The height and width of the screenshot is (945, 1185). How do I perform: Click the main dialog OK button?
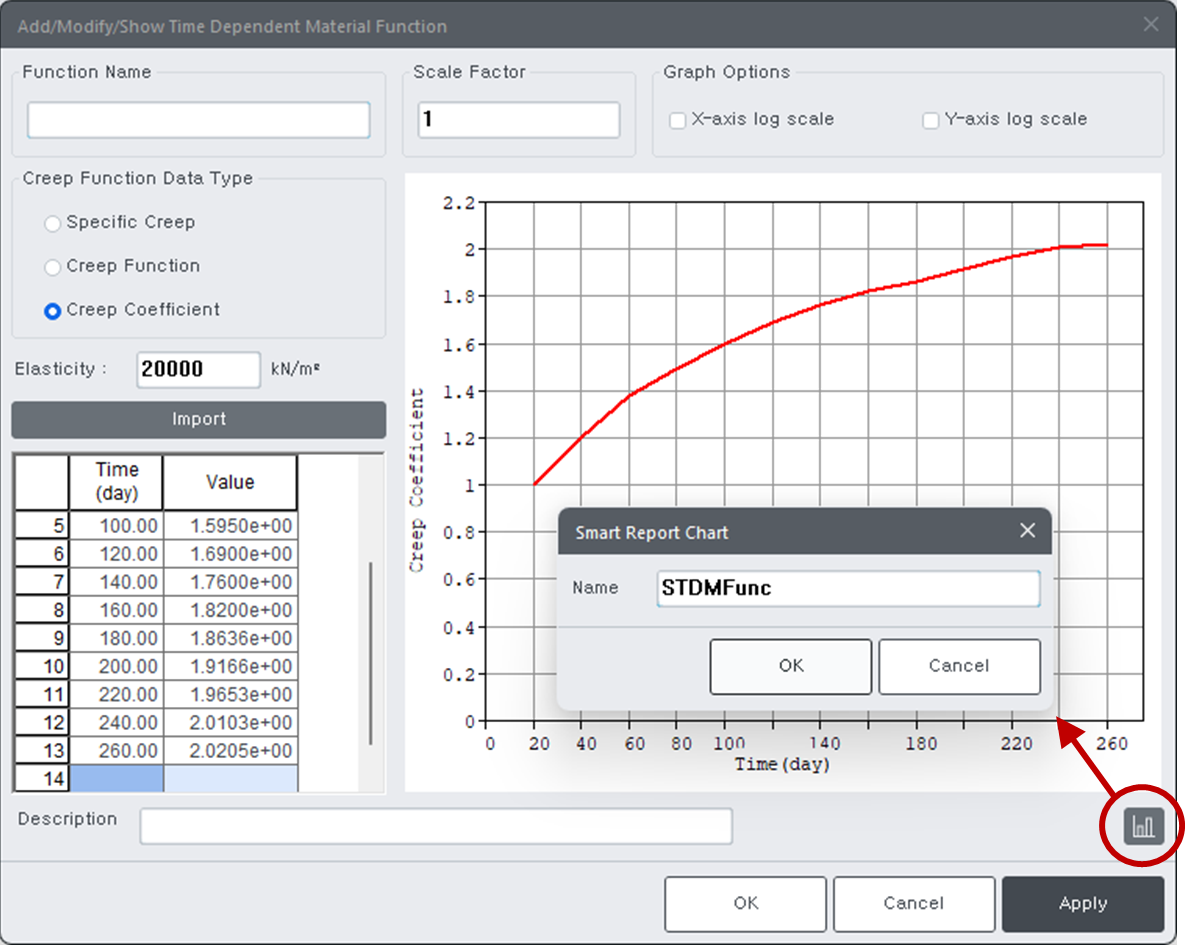[x=745, y=903]
